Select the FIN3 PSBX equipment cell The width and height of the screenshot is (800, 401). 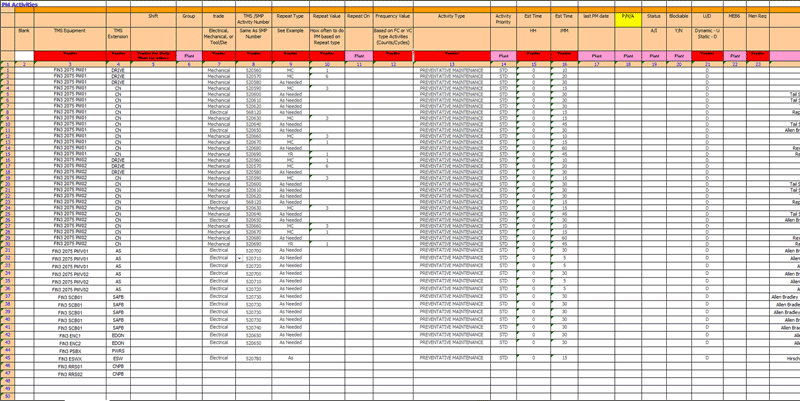70,351
